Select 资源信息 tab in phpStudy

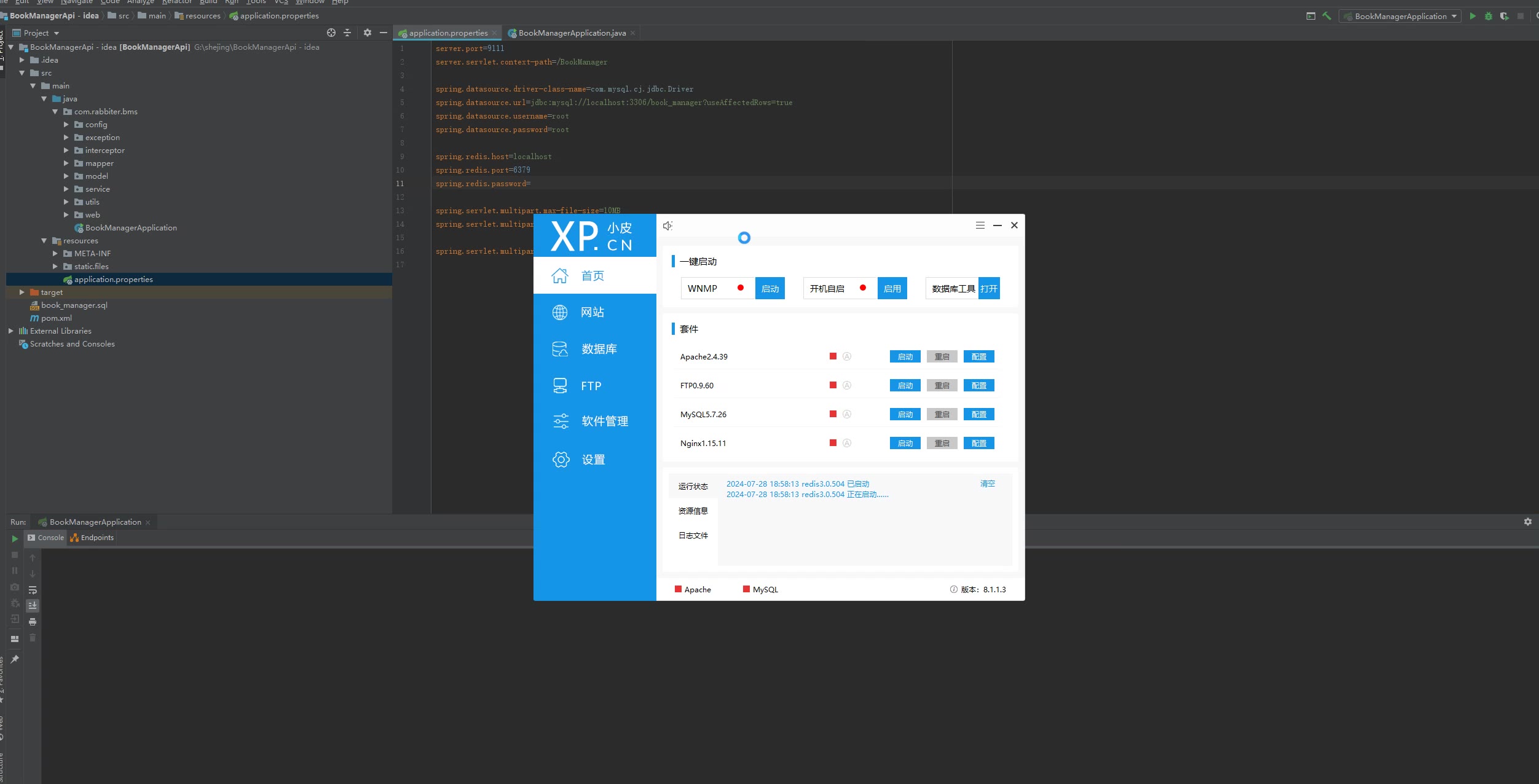coord(693,511)
